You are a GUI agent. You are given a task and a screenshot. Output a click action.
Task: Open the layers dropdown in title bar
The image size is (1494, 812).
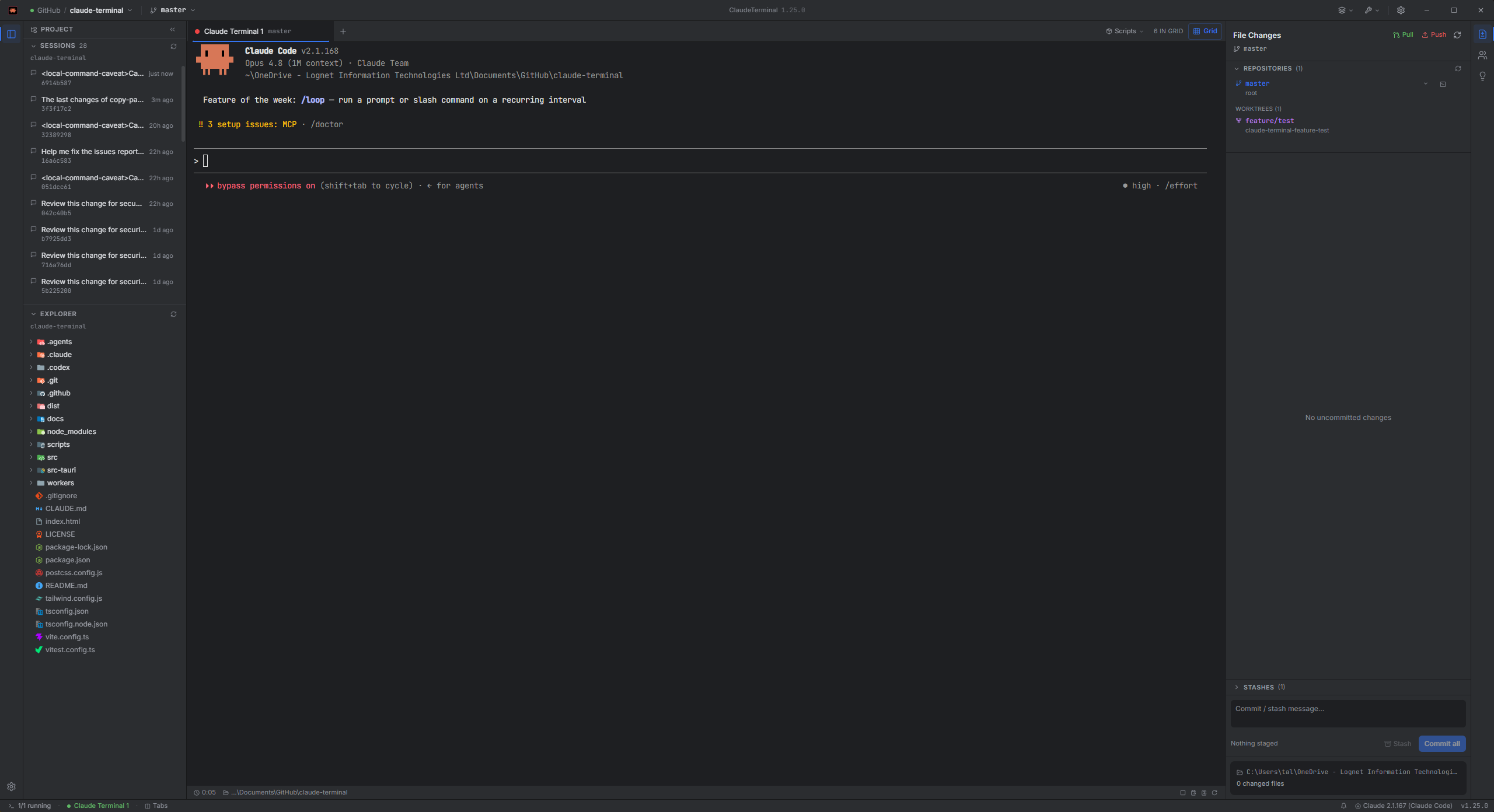[1345, 10]
